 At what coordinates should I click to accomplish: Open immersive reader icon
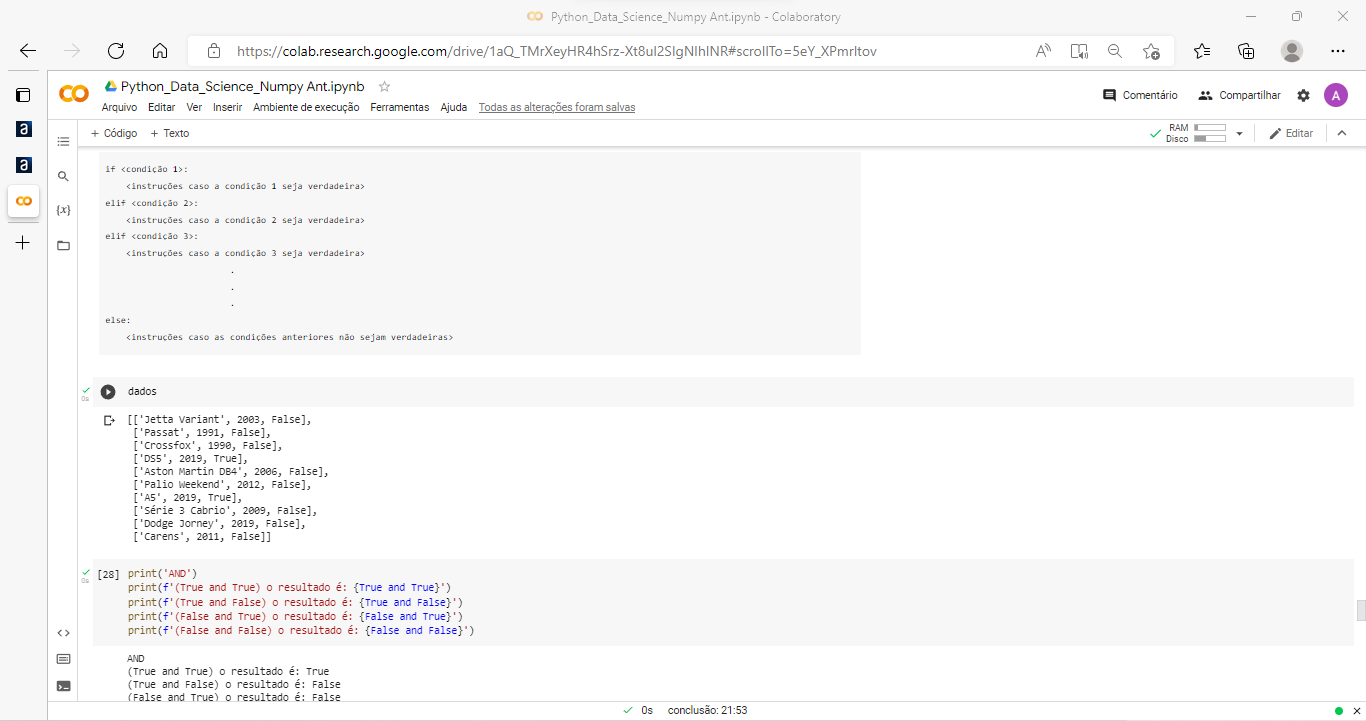tap(1079, 51)
